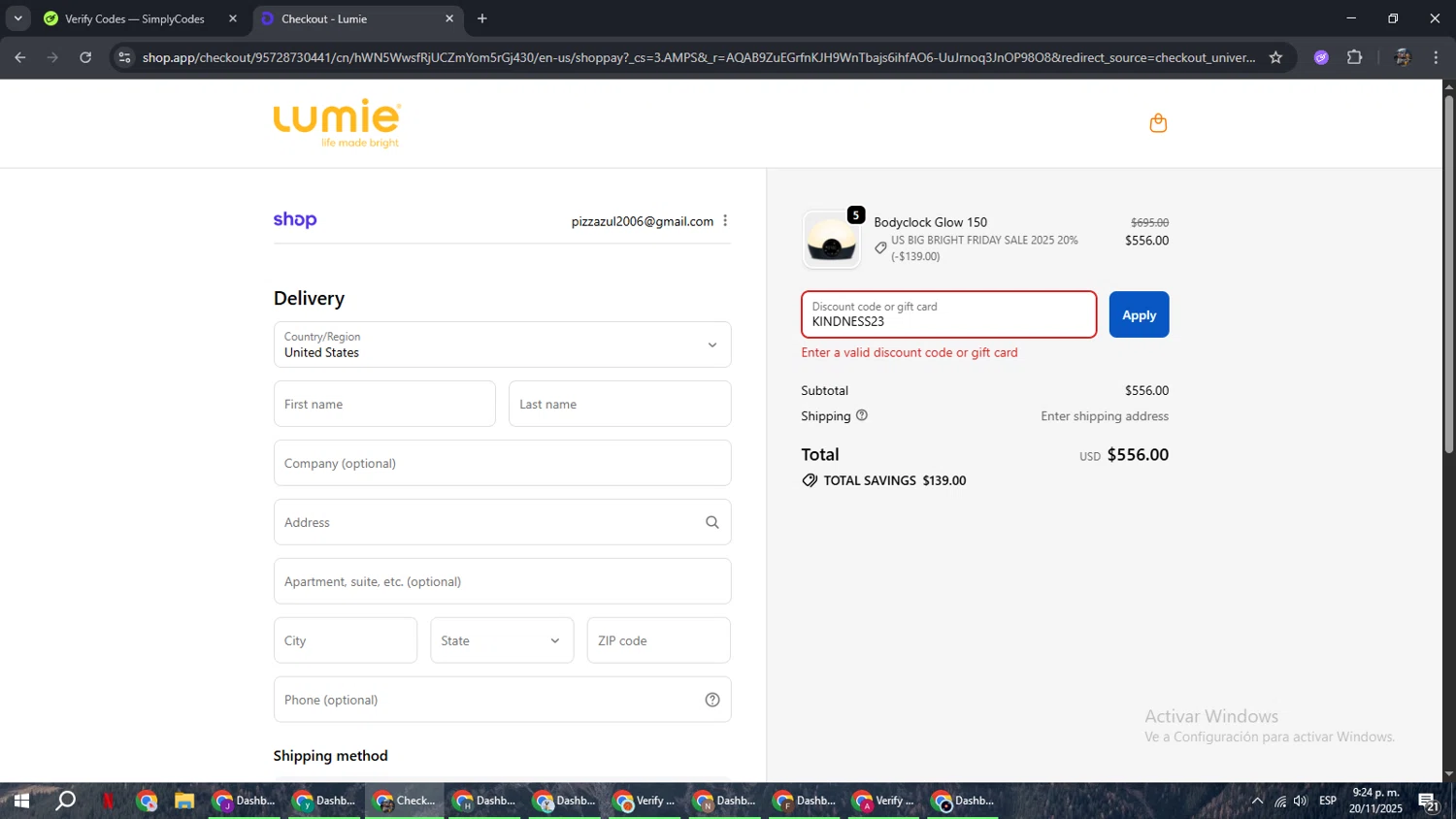
Task: Open the Chrome profile avatar
Action: pyautogui.click(x=1402, y=57)
